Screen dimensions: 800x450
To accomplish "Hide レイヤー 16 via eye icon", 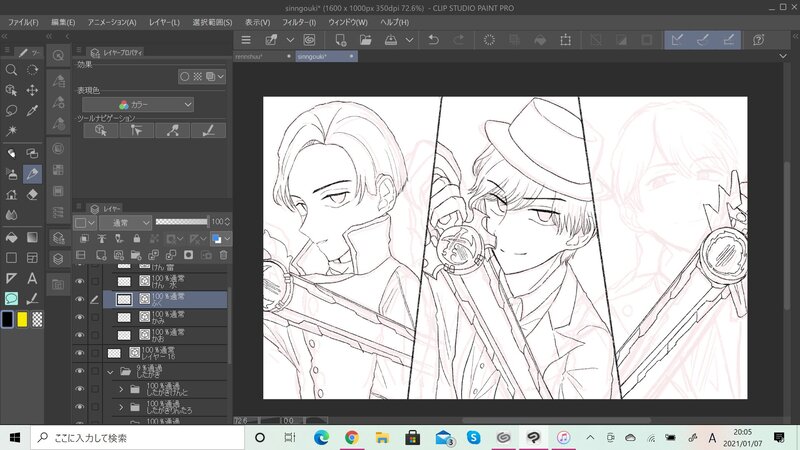I will point(80,353).
